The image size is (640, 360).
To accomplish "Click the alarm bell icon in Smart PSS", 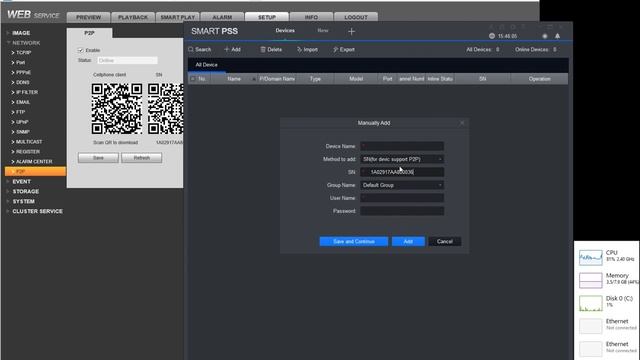I will [x=557, y=36].
